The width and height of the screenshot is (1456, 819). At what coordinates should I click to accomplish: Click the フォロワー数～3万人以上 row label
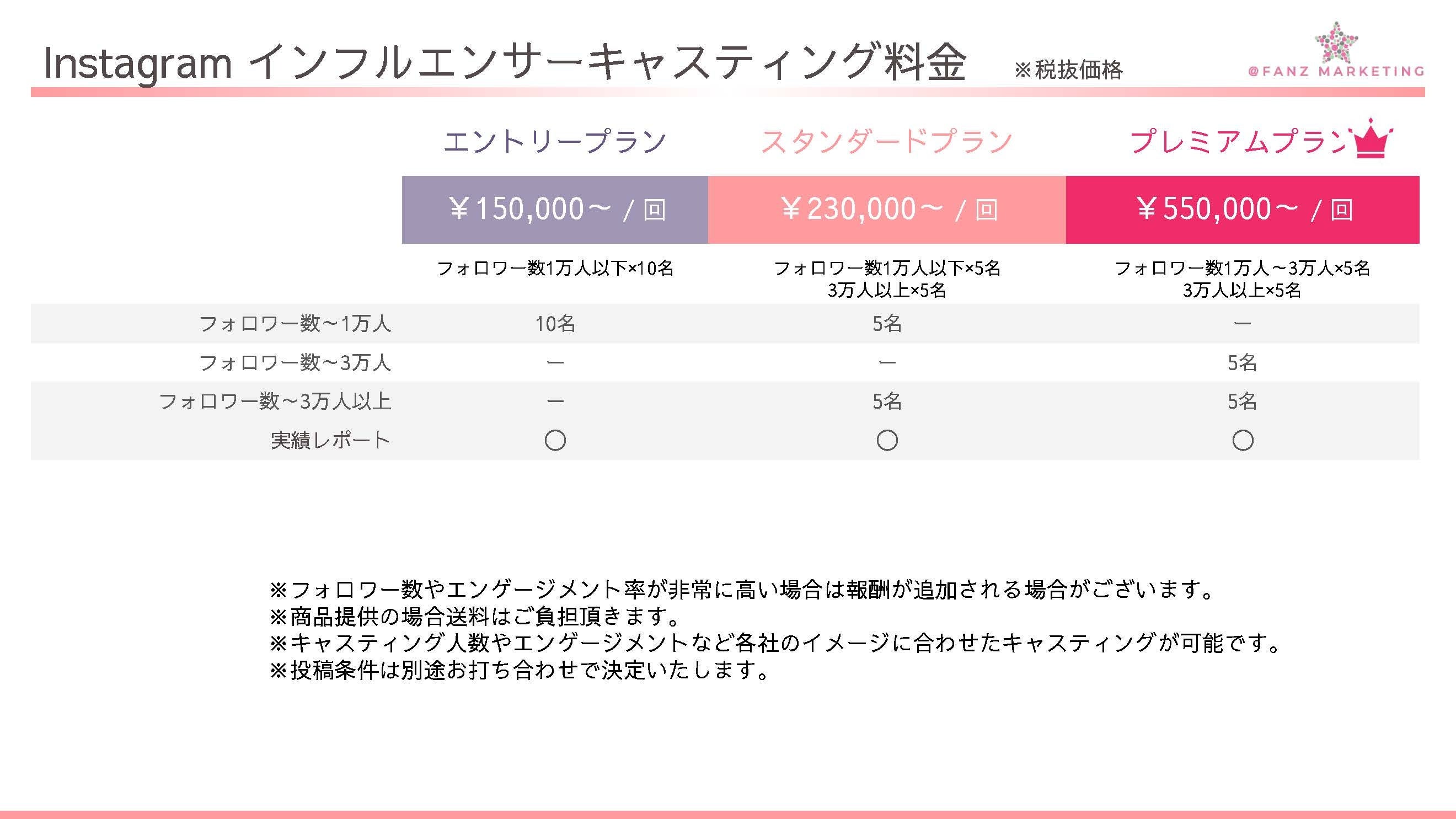point(275,402)
